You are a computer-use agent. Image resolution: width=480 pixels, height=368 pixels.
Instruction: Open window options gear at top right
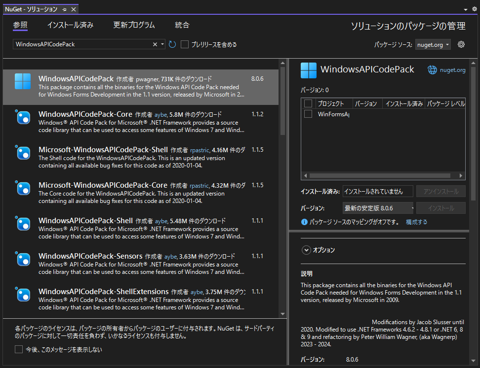click(474, 9)
